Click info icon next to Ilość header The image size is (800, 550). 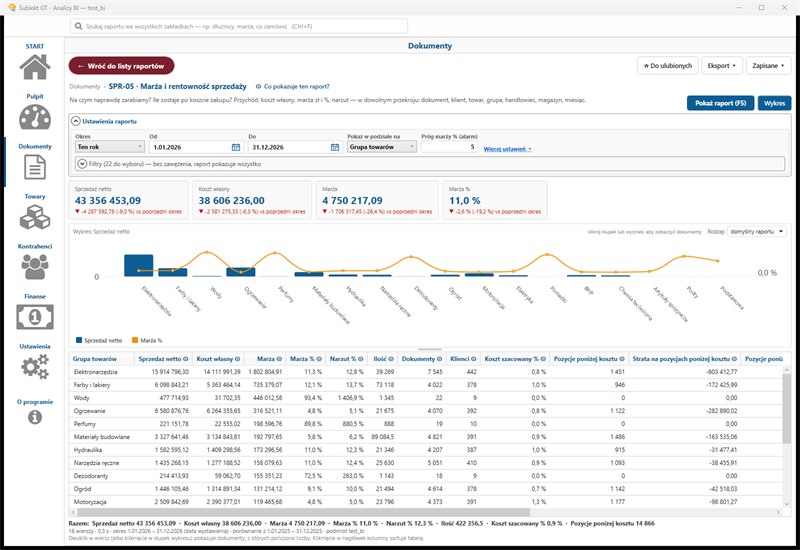tap(391, 359)
